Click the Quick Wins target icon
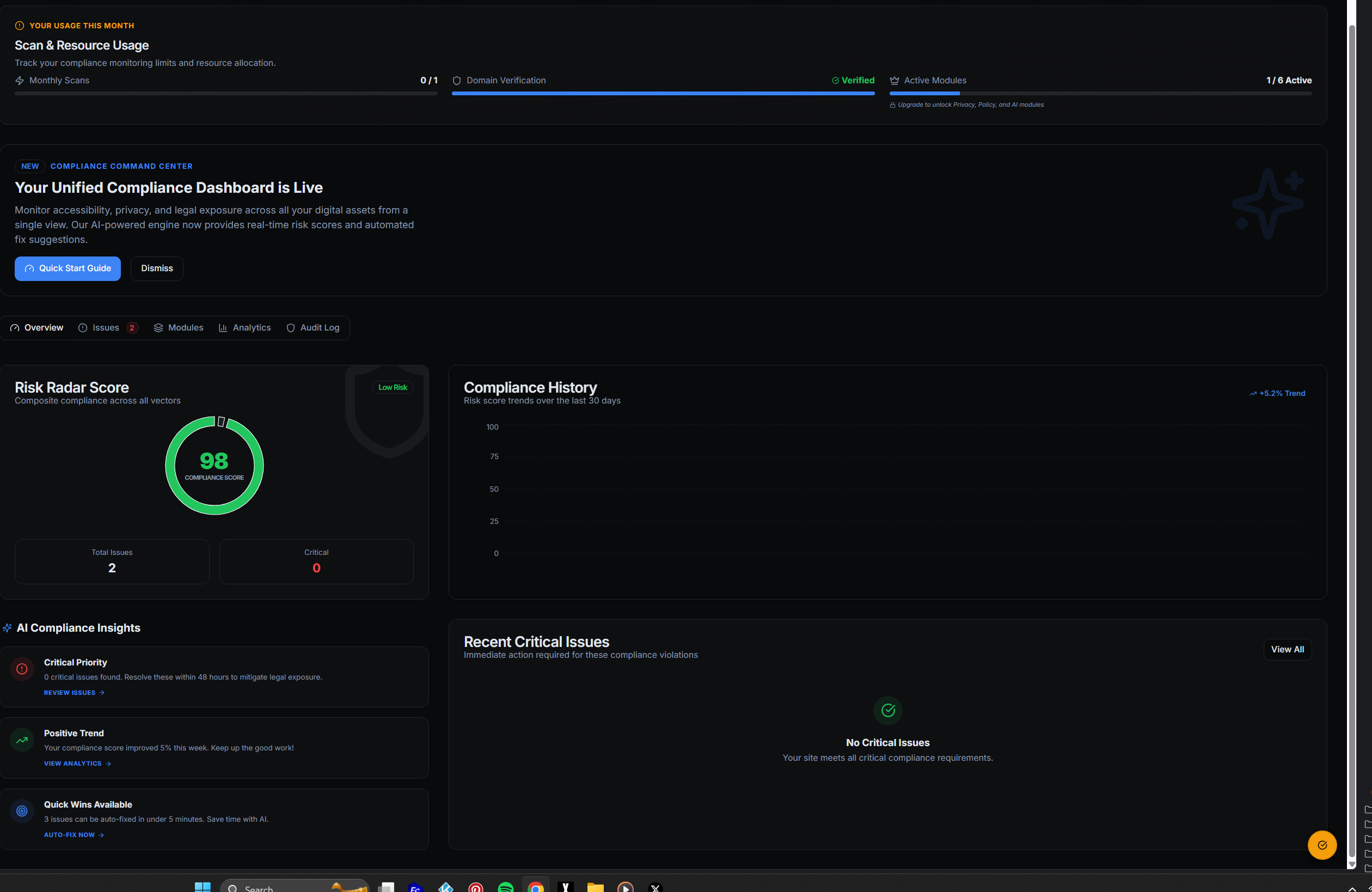The image size is (1372, 892). click(x=22, y=811)
